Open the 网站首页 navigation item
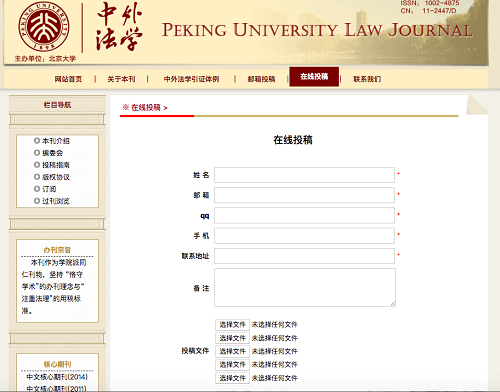The height and width of the screenshot is (392, 500). (68, 79)
